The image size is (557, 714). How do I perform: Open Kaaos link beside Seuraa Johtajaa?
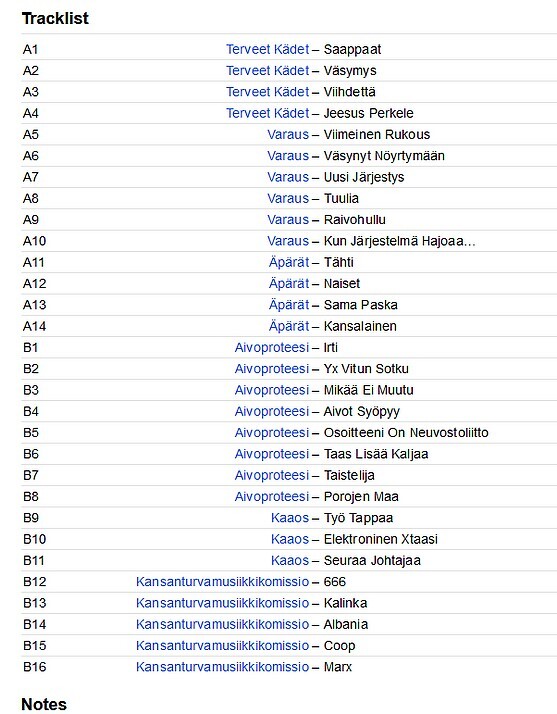click(290, 561)
